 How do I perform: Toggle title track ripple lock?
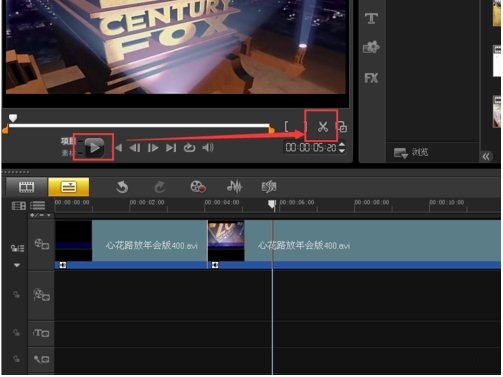[16, 333]
